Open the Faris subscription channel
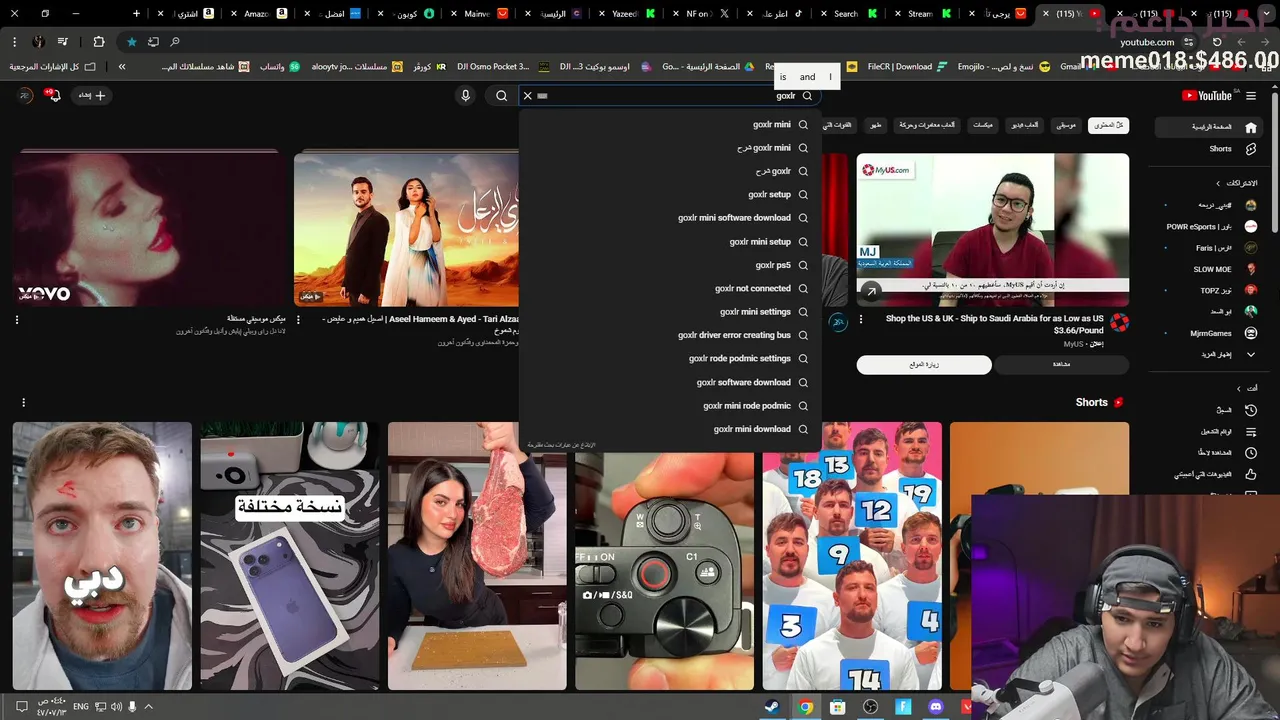Screen dimensions: 1280x720 pyautogui.click(x=1220, y=248)
